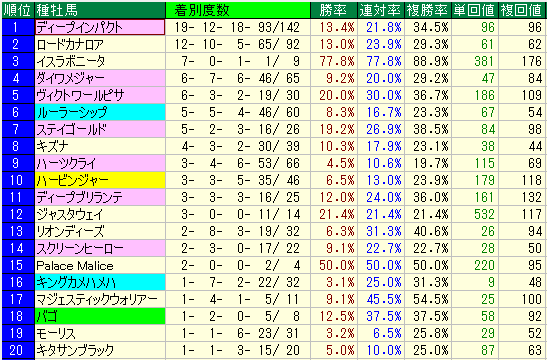Click the 単回値 column header
This screenshot has height=360, width=547.
pyautogui.click(x=475, y=10)
